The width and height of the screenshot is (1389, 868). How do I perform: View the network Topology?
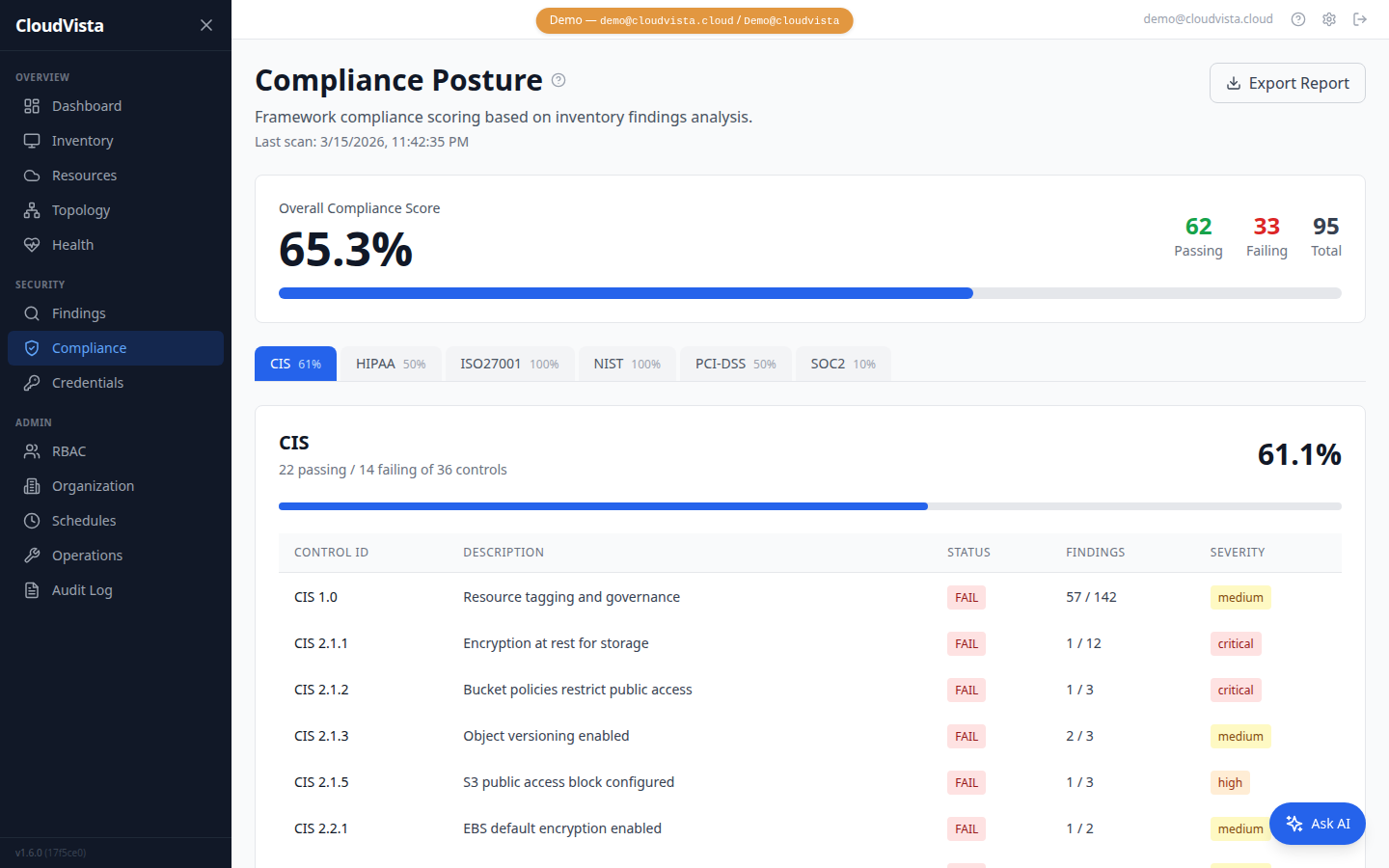pyautogui.click(x=80, y=209)
